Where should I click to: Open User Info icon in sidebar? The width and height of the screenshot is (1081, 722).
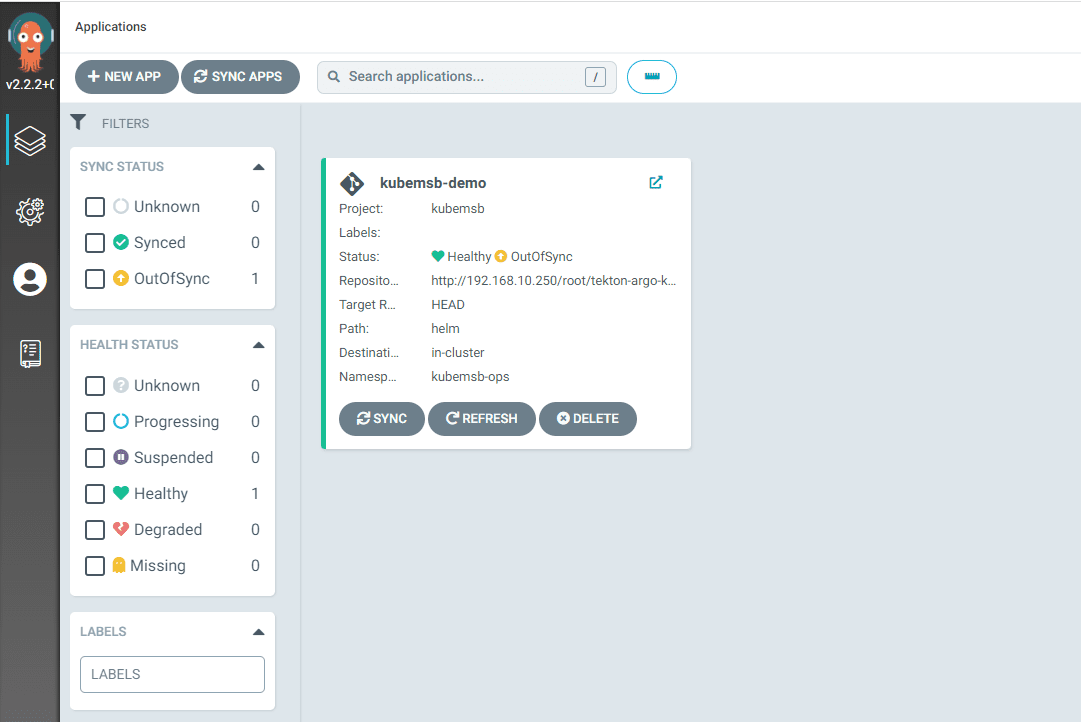point(30,279)
